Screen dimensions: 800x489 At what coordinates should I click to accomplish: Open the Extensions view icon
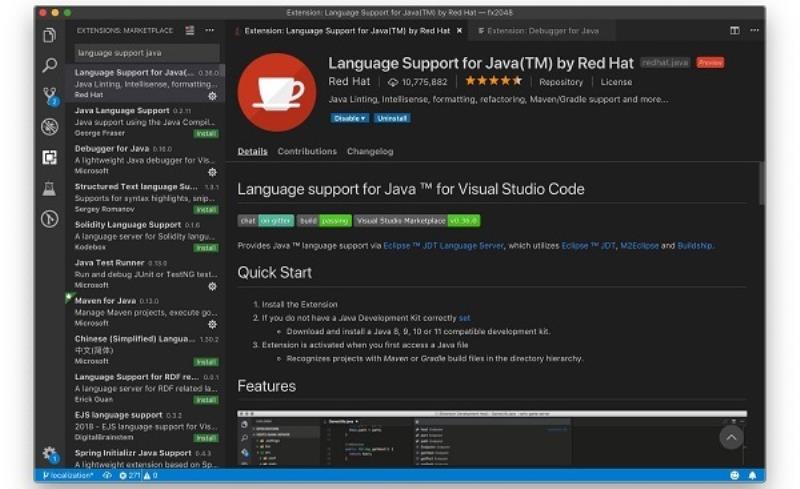(49, 157)
